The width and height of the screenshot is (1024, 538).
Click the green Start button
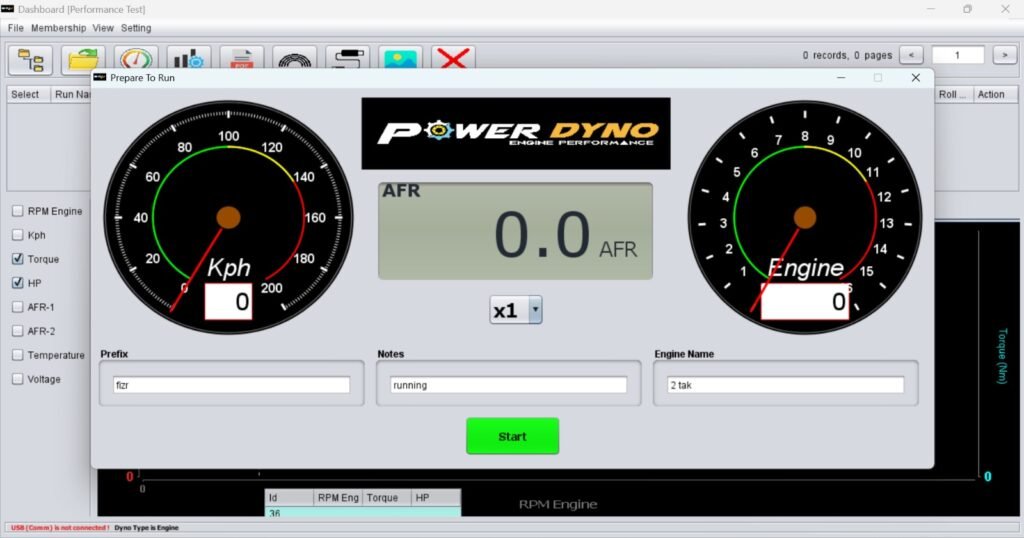[513, 436]
